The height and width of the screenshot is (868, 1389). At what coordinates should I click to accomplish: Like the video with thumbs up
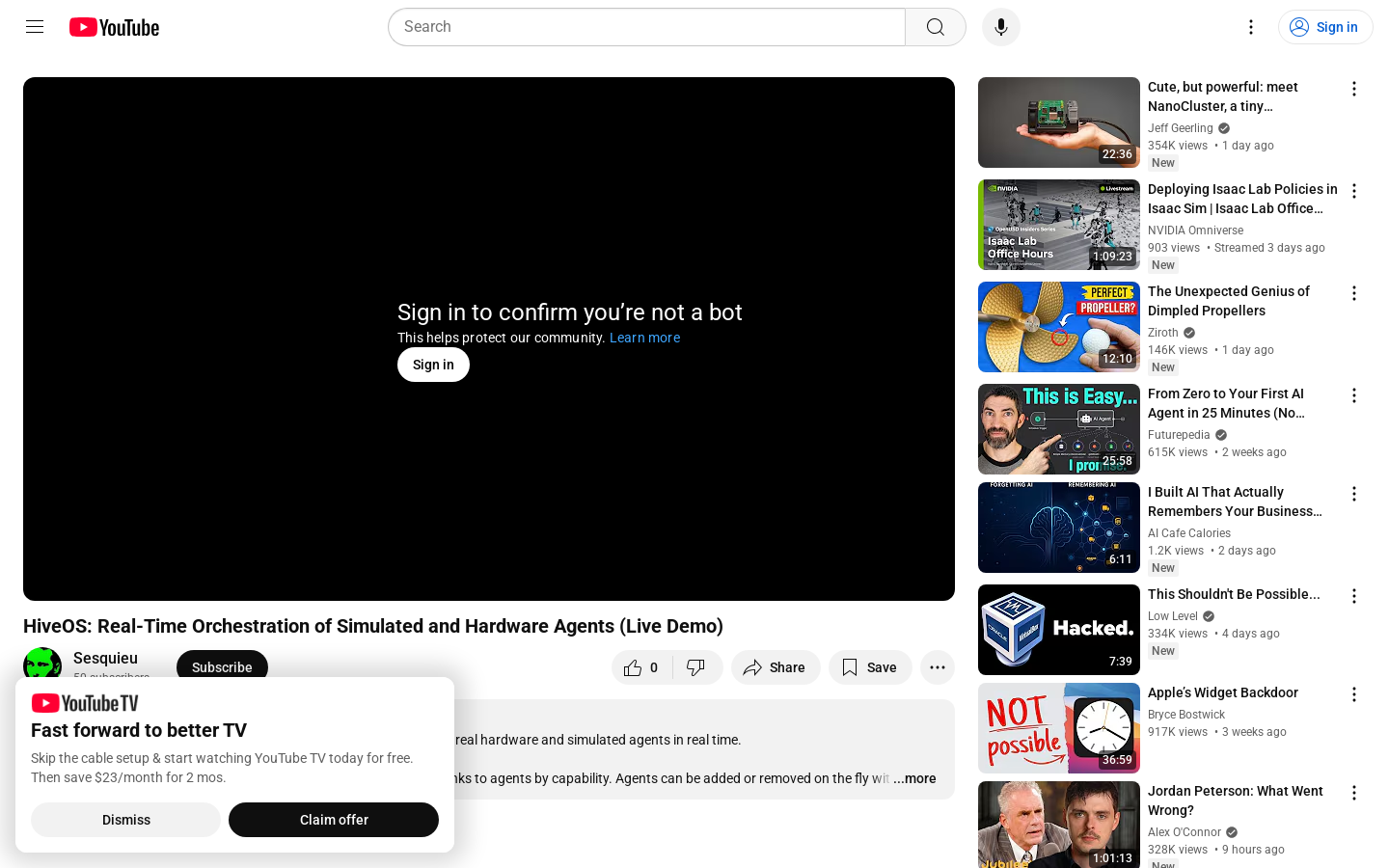[643, 667]
